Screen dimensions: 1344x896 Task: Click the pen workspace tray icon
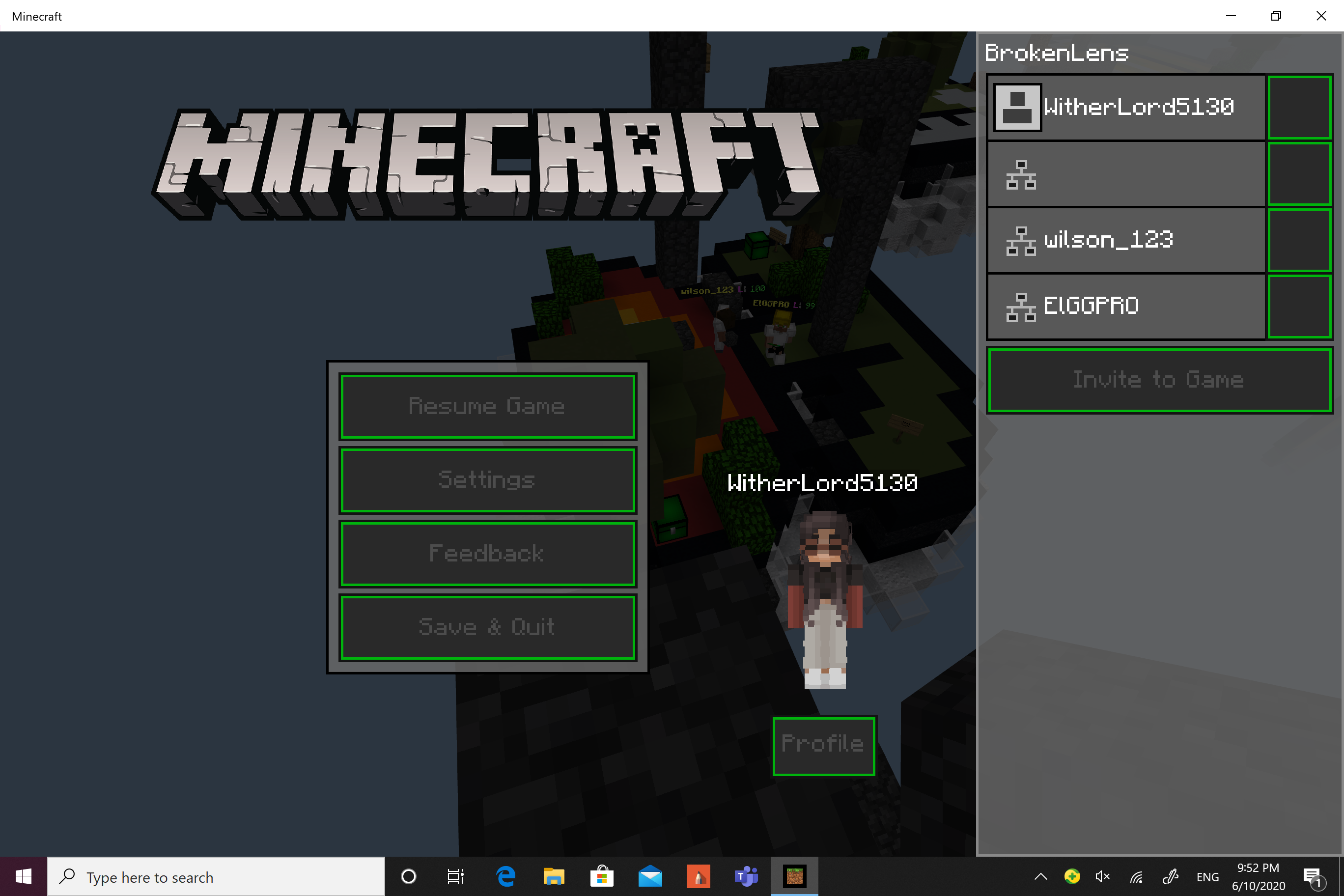click(1170, 876)
